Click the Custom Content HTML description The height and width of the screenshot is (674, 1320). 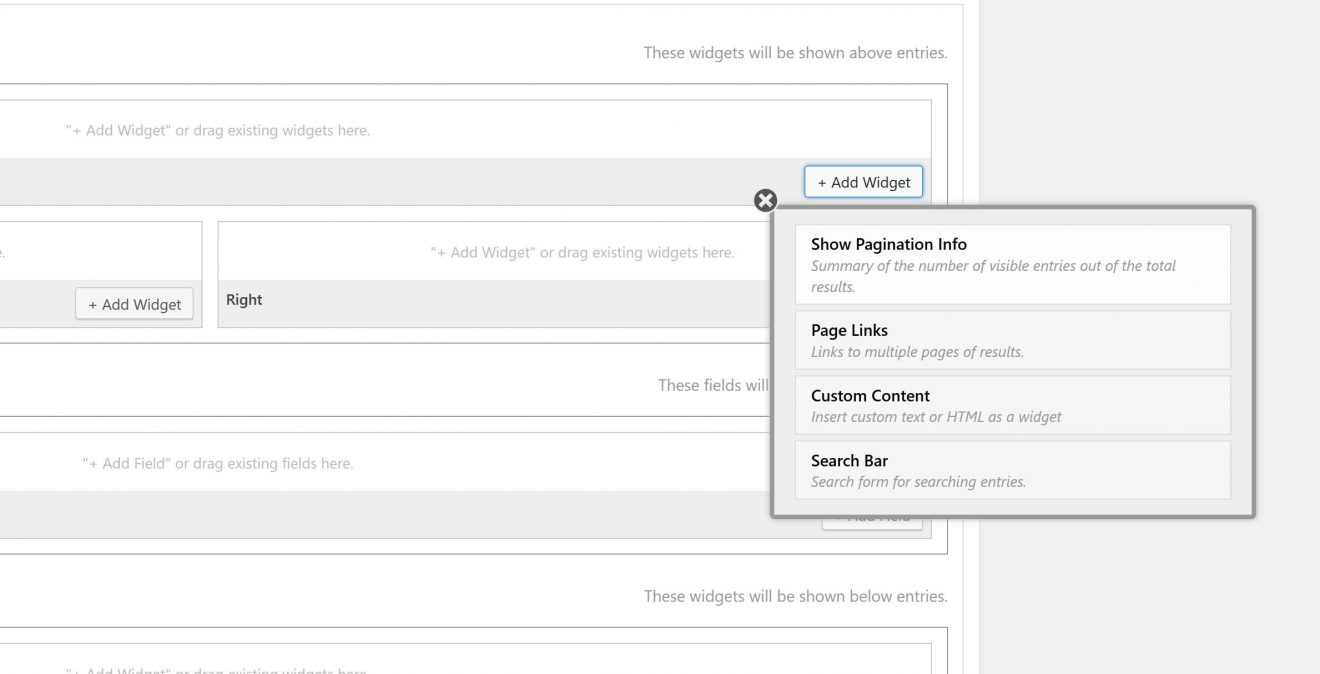pyautogui.click(x=935, y=416)
